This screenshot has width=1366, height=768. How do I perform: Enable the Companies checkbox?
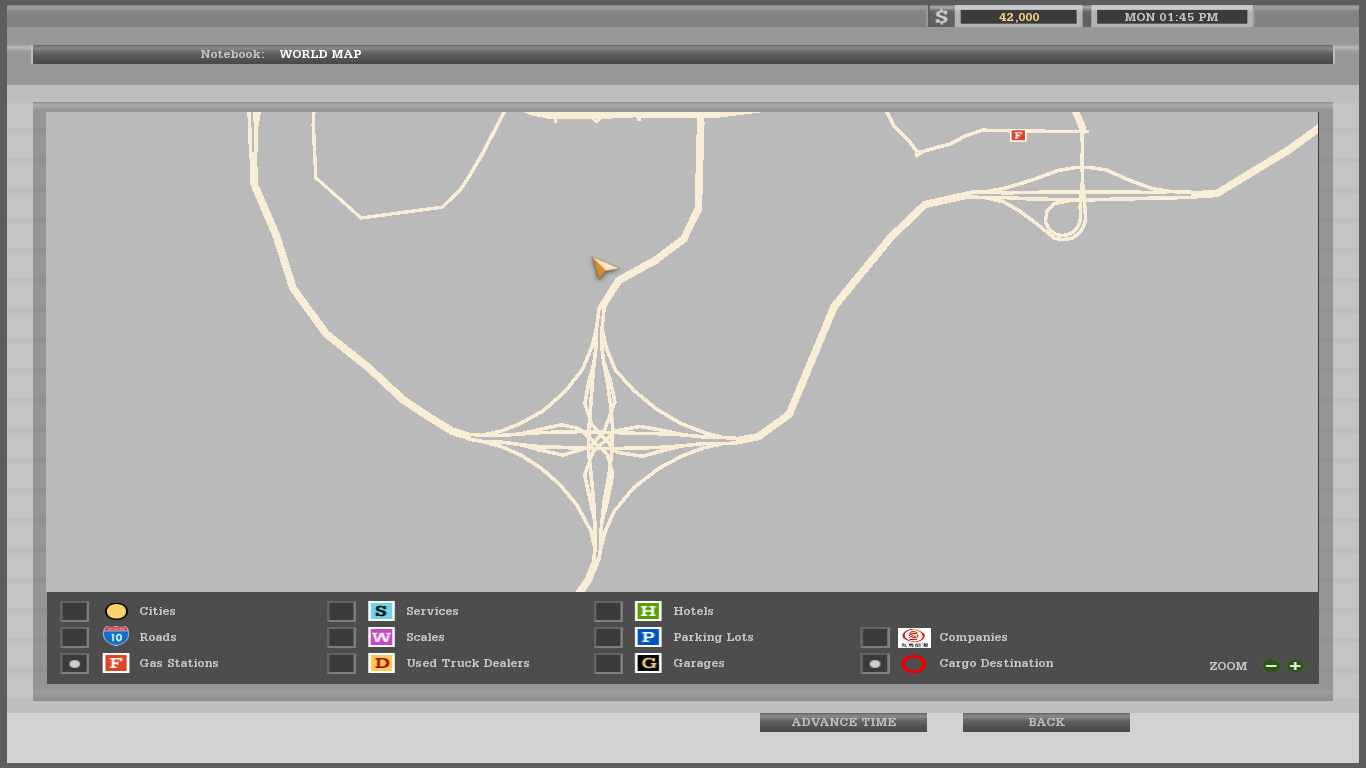874,637
